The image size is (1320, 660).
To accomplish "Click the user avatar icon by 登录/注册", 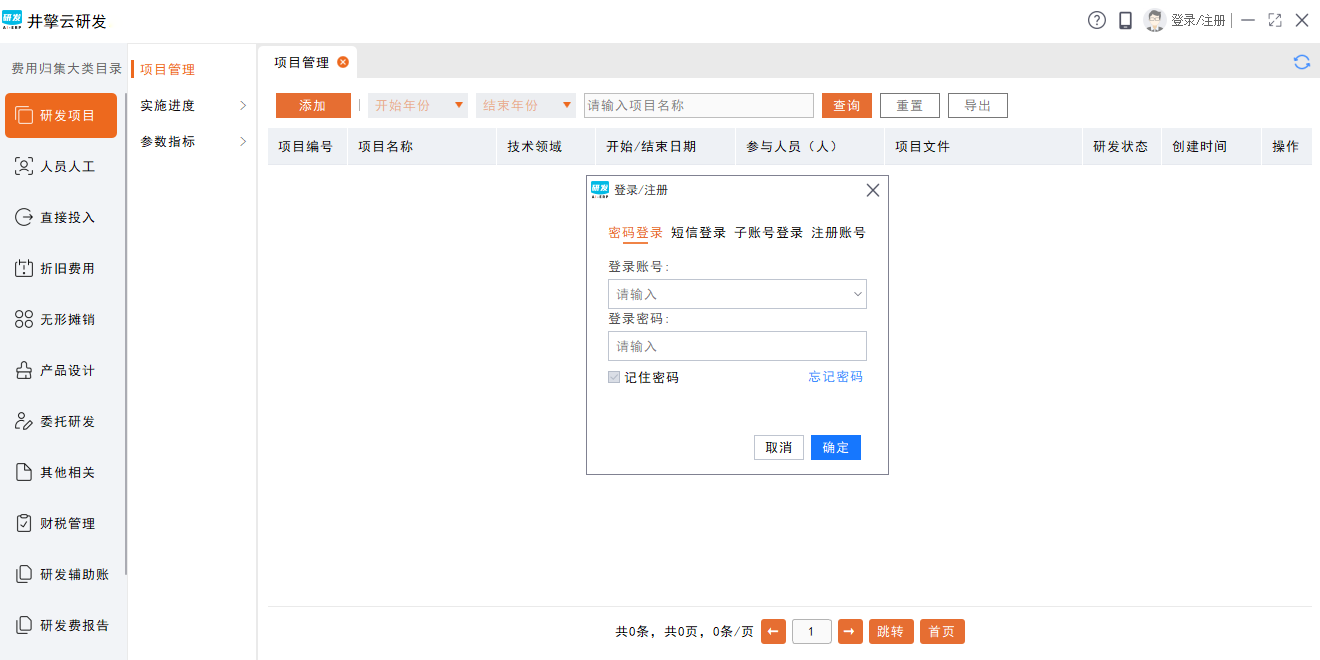I will click(x=1155, y=20).
